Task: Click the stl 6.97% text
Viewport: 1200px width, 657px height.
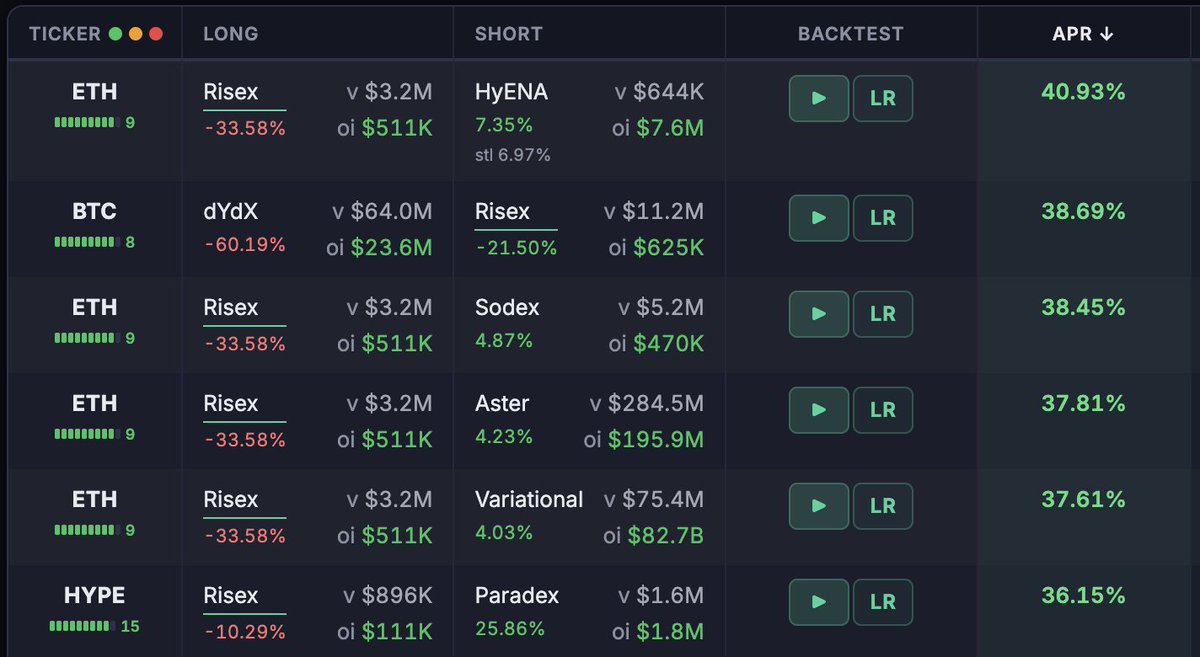Action: click(513, 155)
